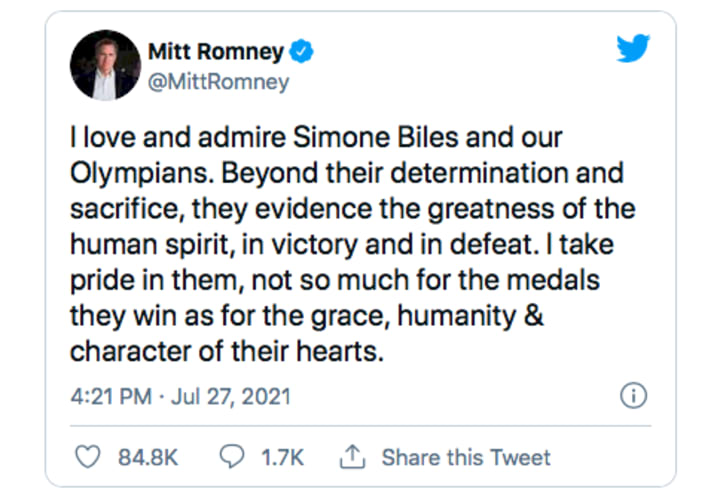
Task: Open the tweet info circle icon
Action: [x=632, y=397]
